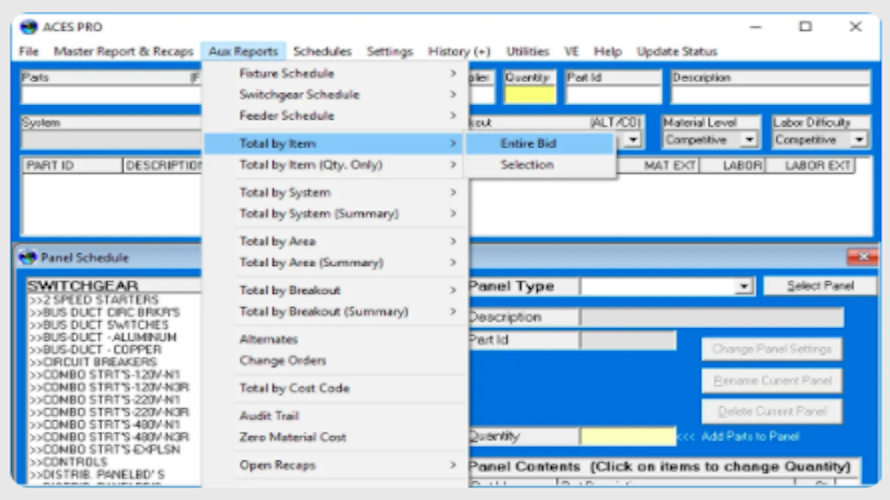Screen dimensions: 890x500
Task: Expand Total by System (Summary)
Action: [x=335, y=213]
